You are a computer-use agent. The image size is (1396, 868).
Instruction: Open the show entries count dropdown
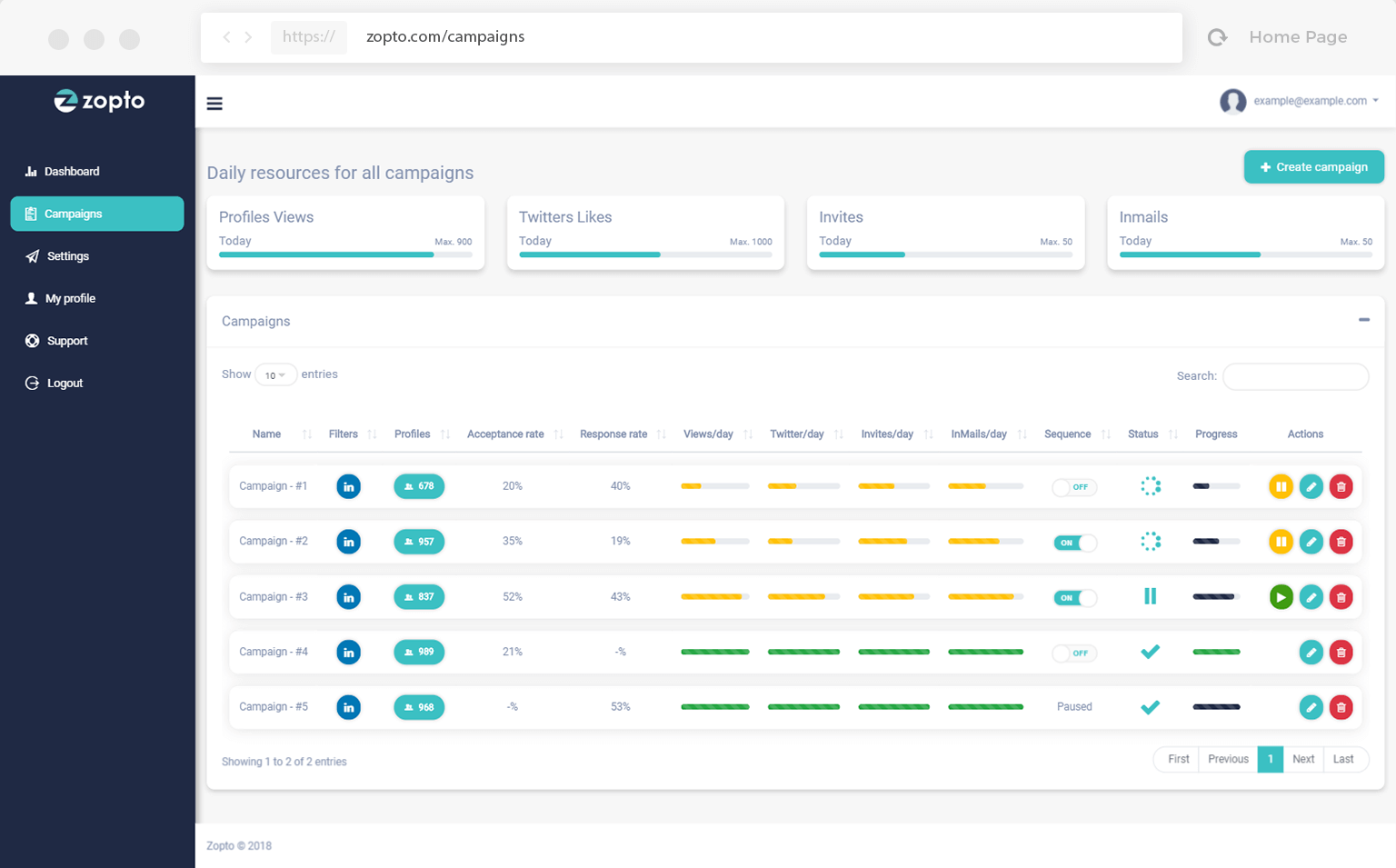pos(275,375)
